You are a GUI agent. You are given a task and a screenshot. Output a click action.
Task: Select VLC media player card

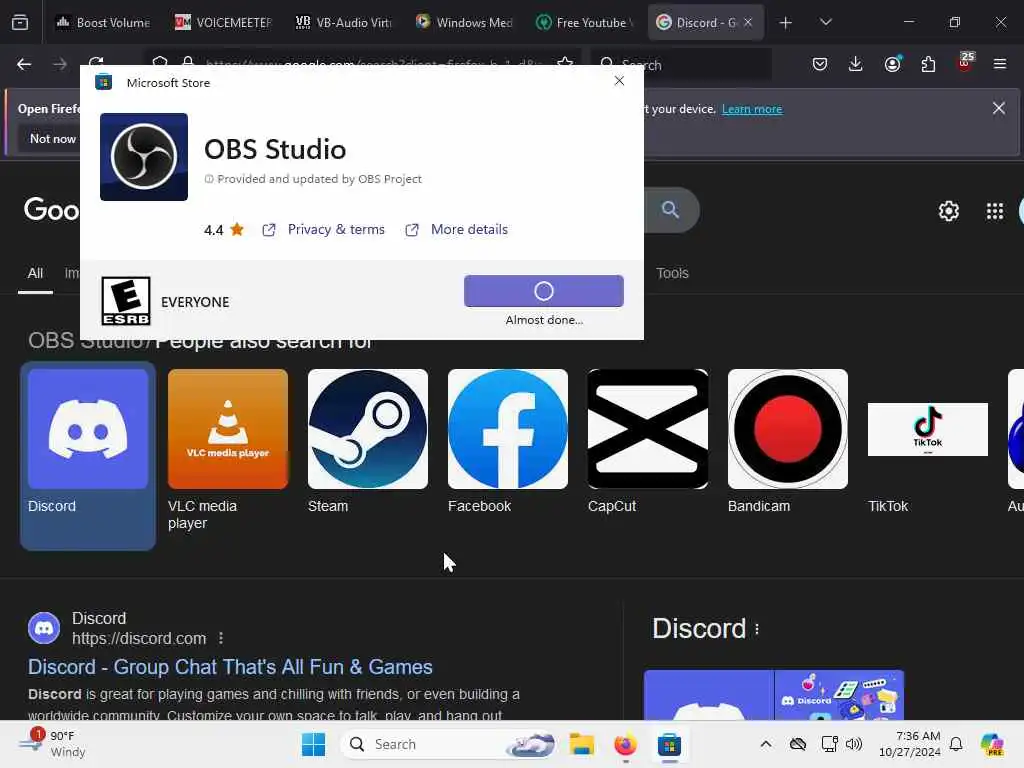coord(228,451)
